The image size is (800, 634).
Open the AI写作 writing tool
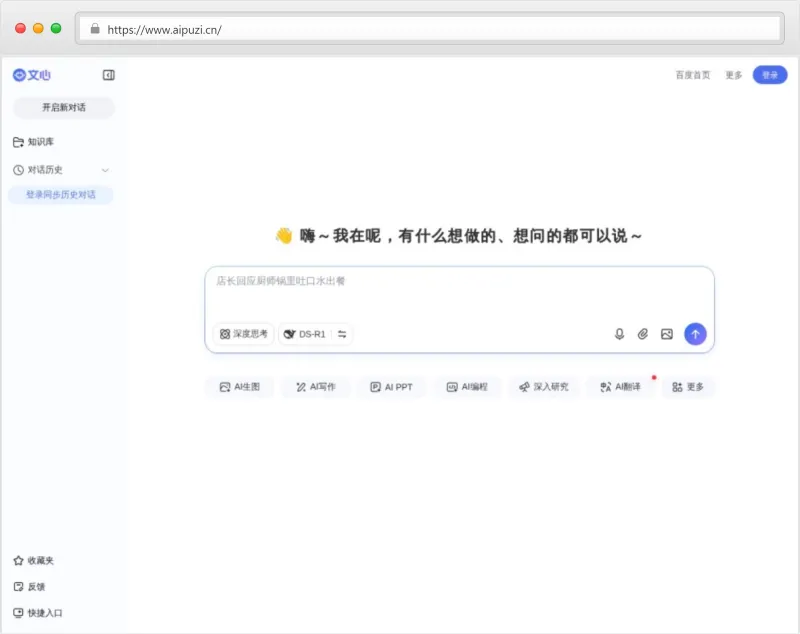tap(315, 387)
